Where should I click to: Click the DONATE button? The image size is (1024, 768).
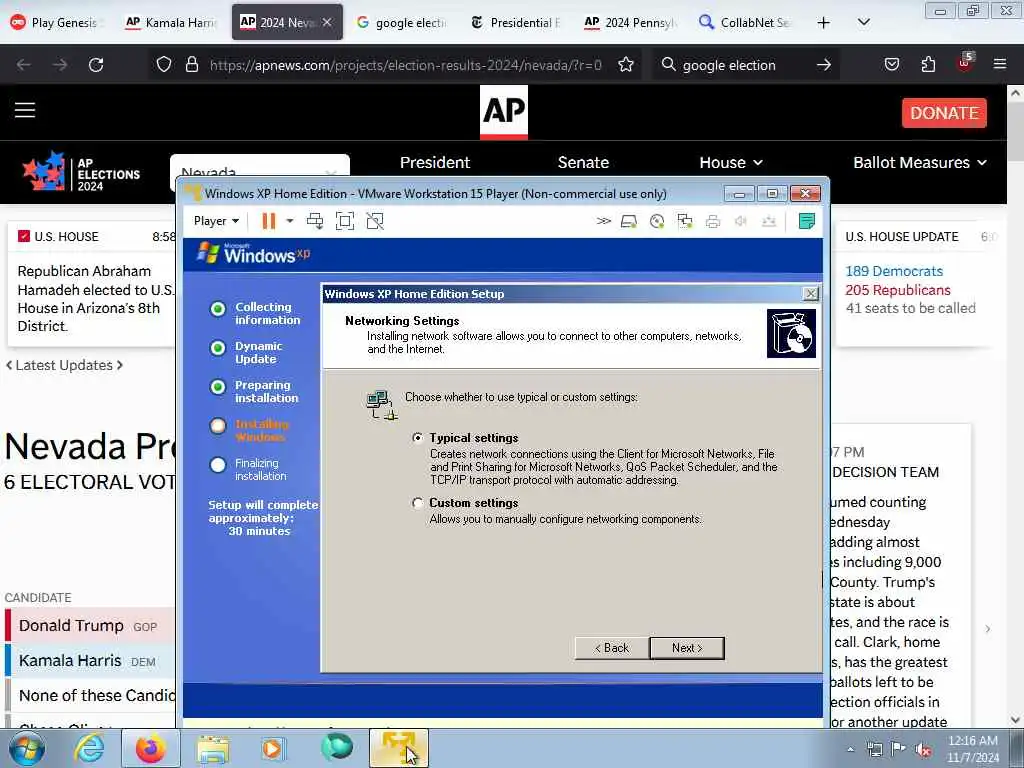[x=944, y=113]
